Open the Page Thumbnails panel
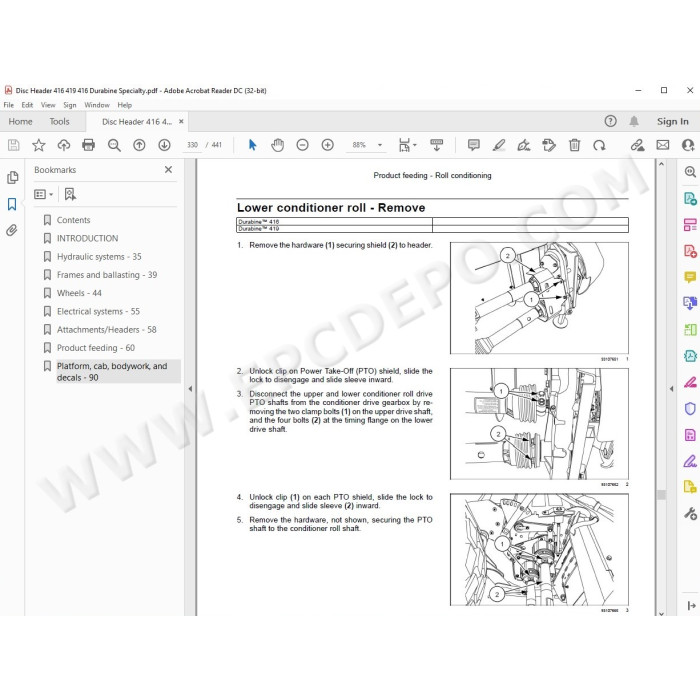Screen dimensions: 700x700 pyautogui.click(x=12, y=178)
